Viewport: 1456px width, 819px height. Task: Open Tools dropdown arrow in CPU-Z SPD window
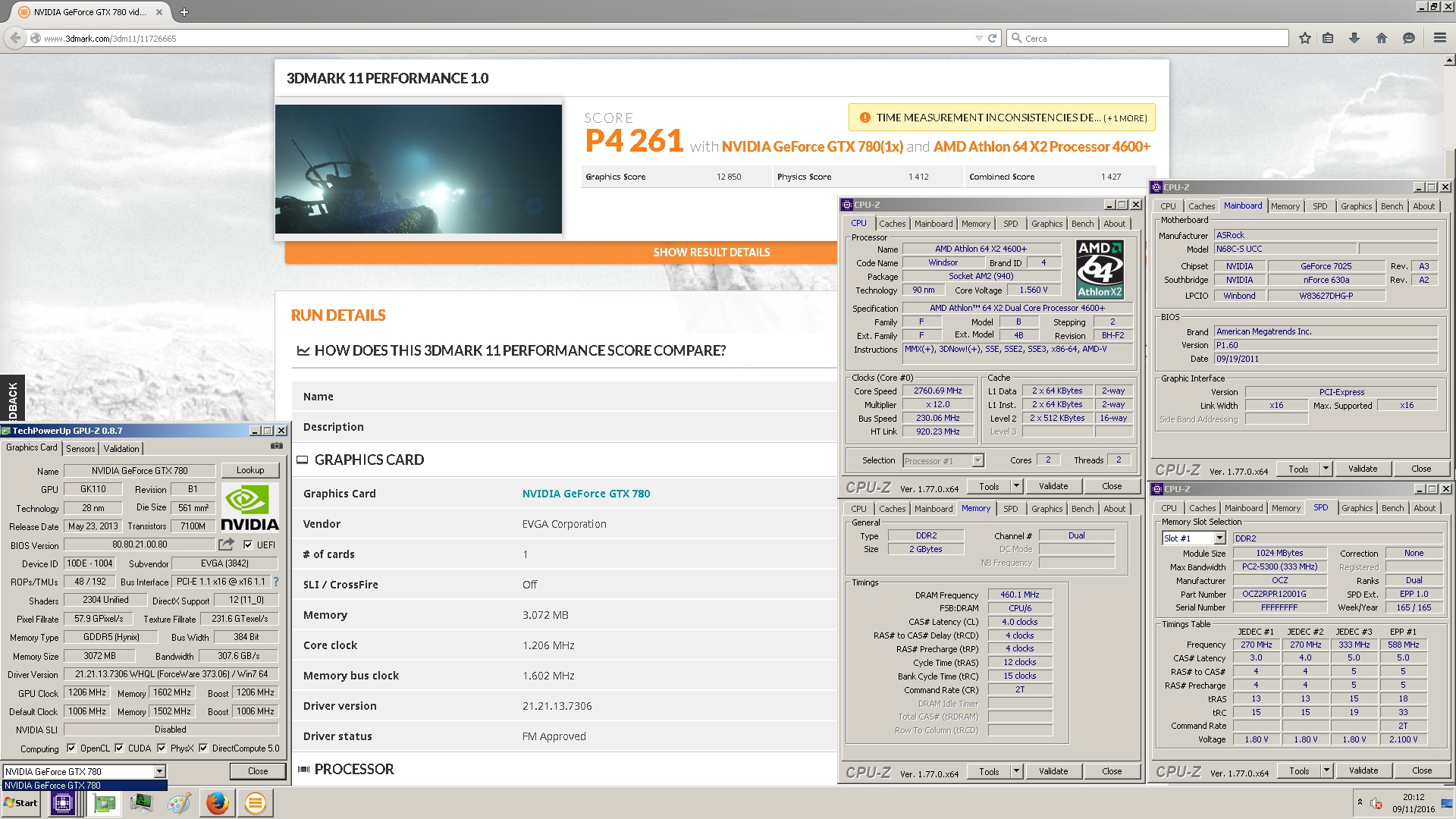coord(1326,770)
